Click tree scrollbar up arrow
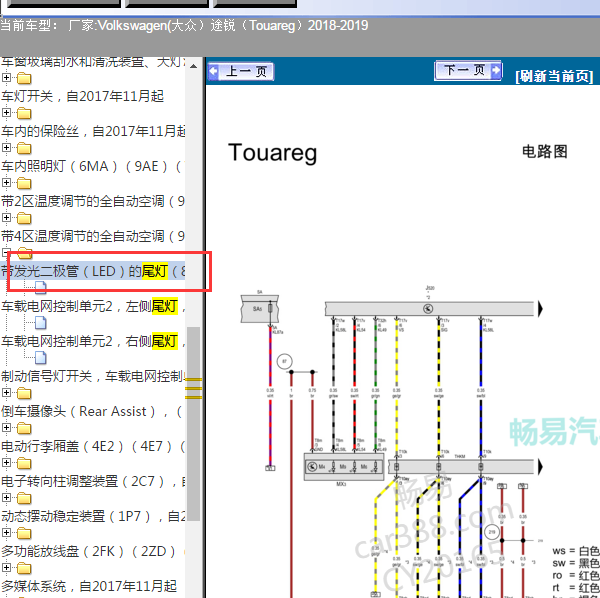The width and height of the screenshot is (600, 598). (x=194, y=66)
